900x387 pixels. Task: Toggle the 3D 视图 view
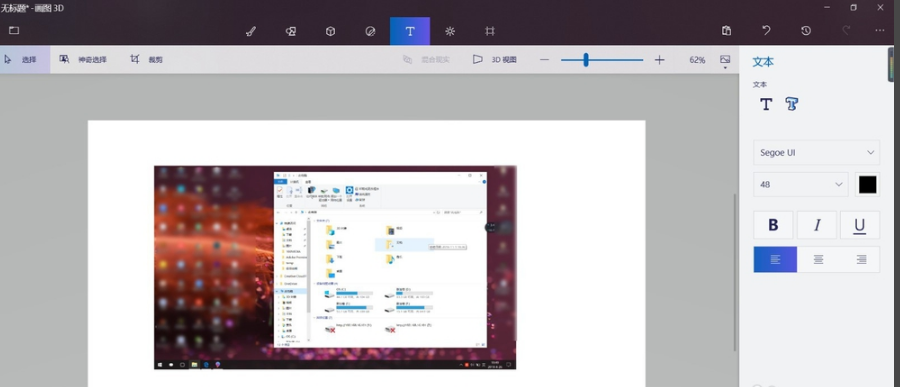[495, 60]
